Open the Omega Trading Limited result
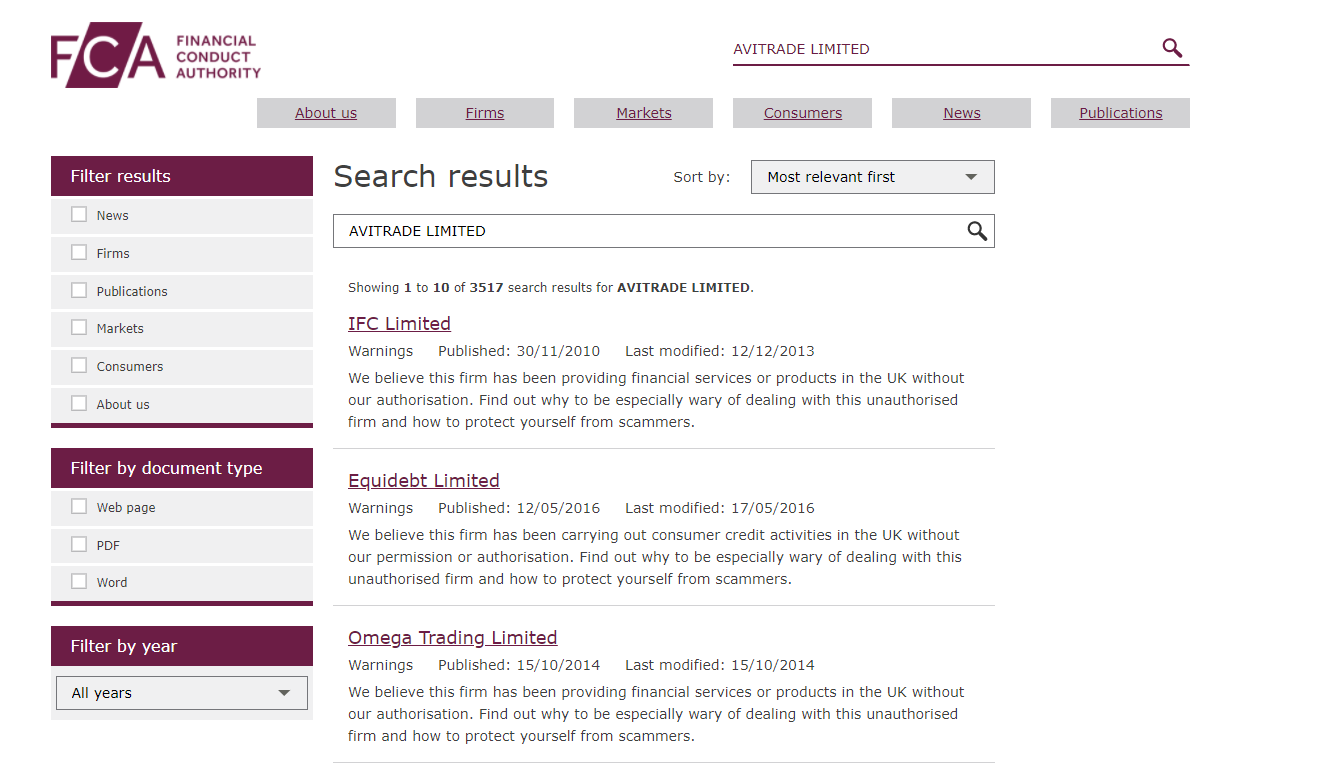The height and width of the screenshot is (764, 1344). tap(453, 637)
